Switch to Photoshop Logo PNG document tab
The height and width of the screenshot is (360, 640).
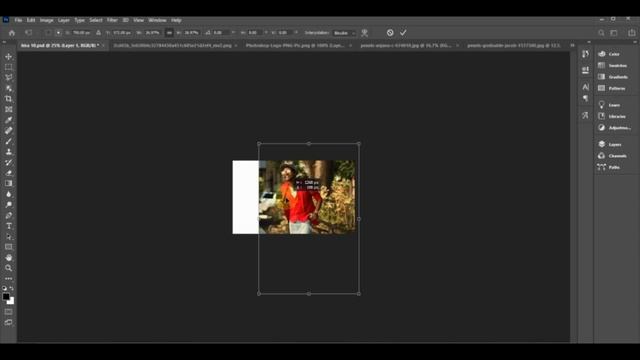(x=295, y=46)
